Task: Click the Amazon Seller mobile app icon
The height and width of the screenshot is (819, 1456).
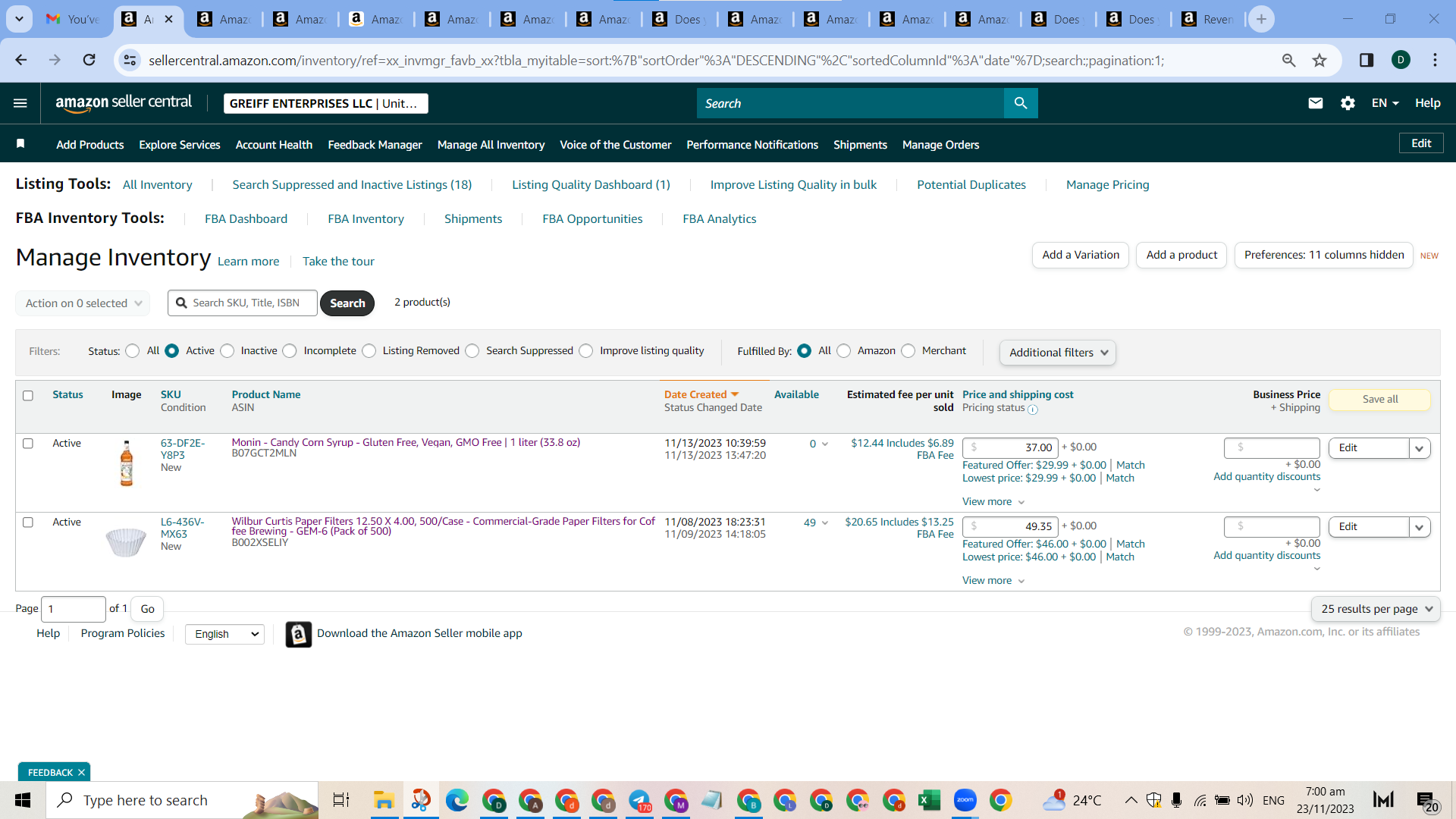Action: pos(299,634)
